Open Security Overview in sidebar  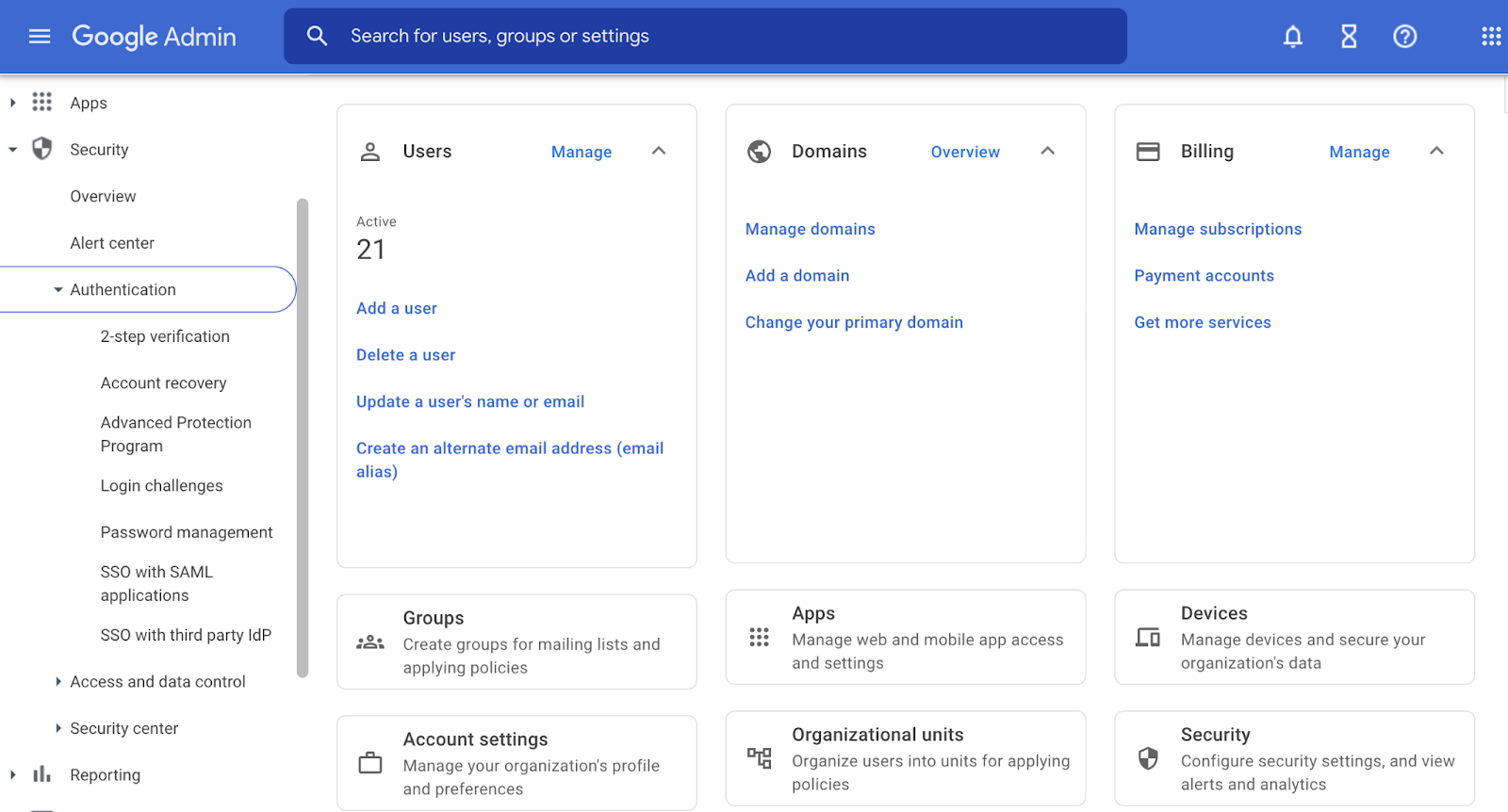pos(103,196)
